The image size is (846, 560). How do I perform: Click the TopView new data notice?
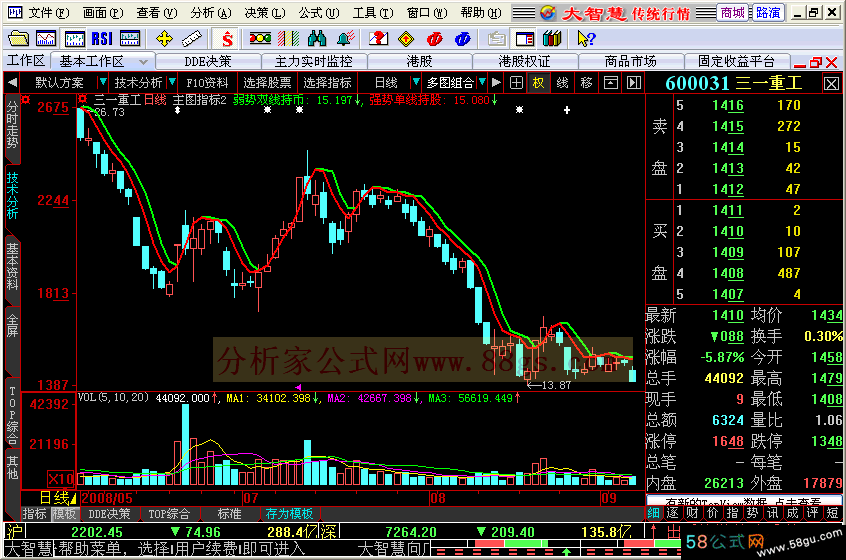click(743, 501)
